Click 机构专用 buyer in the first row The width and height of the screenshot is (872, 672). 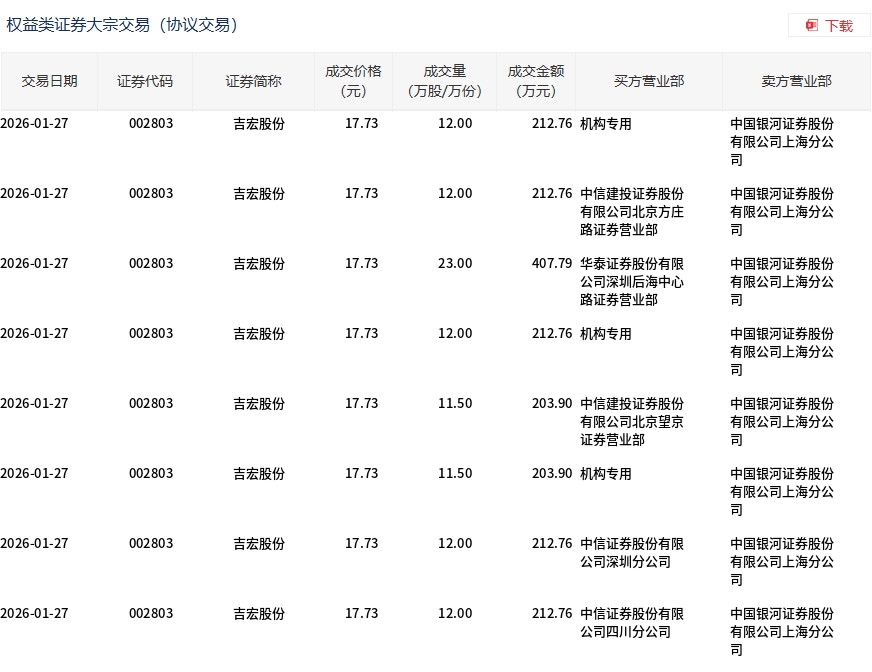click(606, 123)
